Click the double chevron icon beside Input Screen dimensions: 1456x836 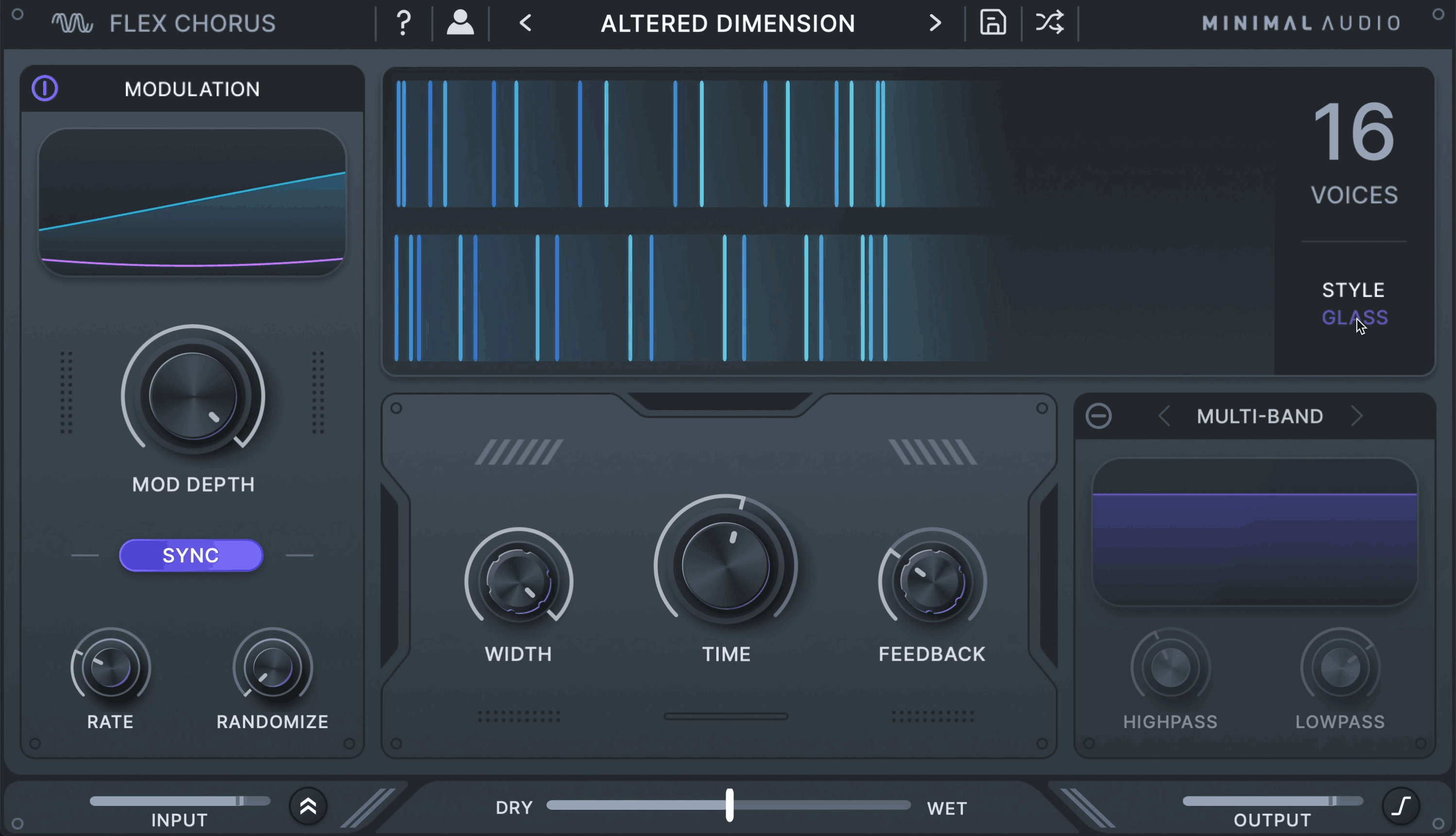click(308, 807)
